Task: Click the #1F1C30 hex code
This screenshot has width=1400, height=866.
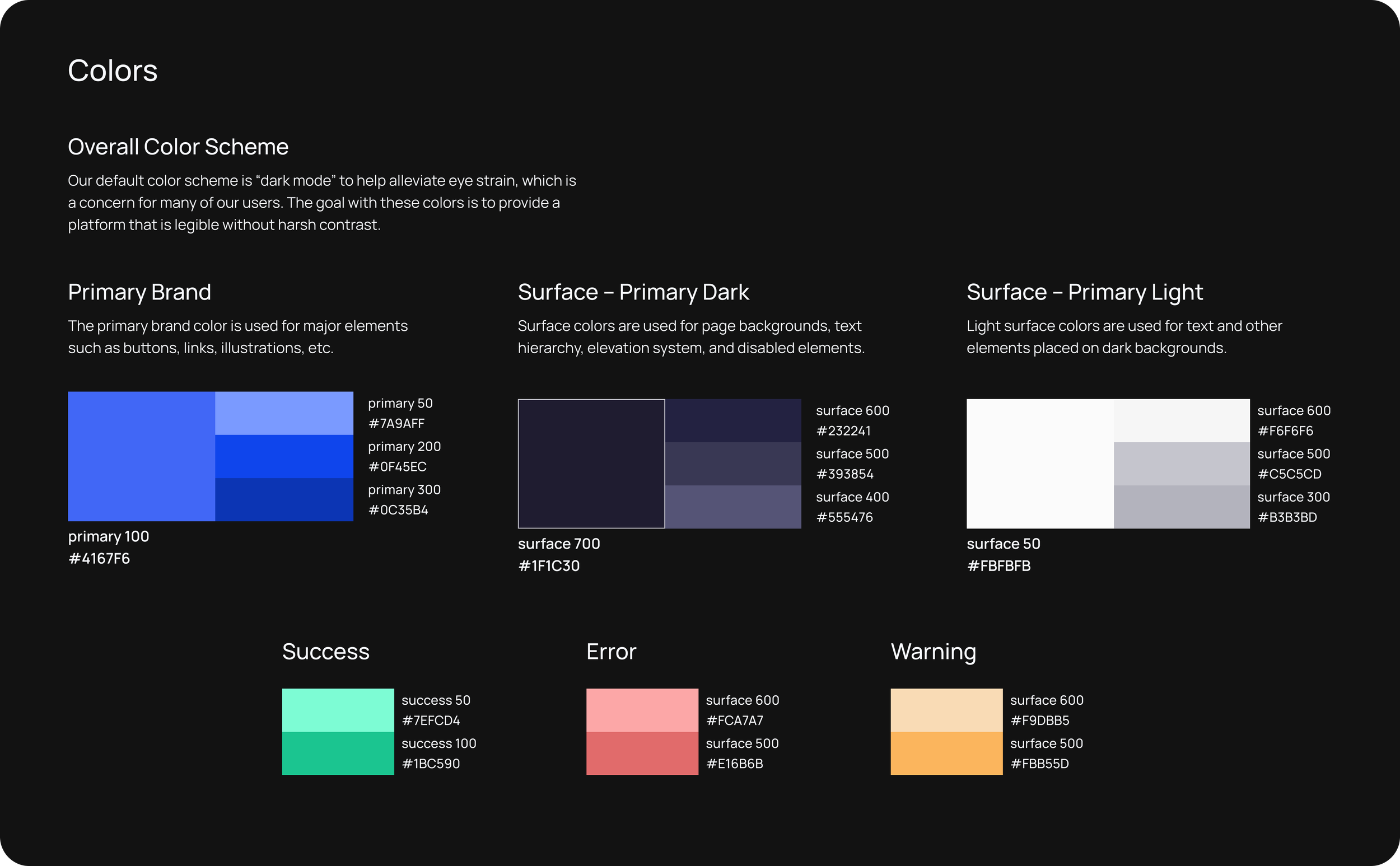Action: click(x=549, y=566)
